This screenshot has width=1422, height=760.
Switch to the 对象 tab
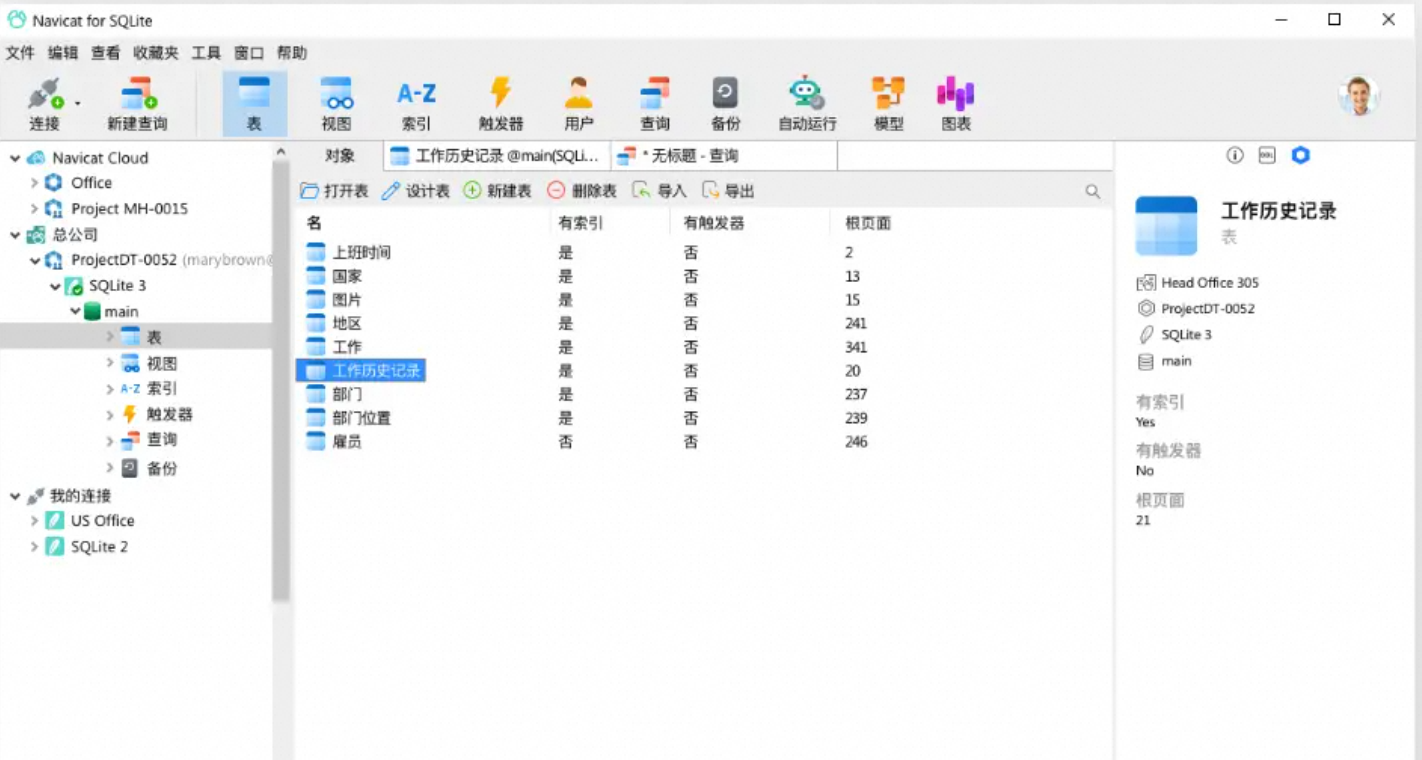coord(340,156)
